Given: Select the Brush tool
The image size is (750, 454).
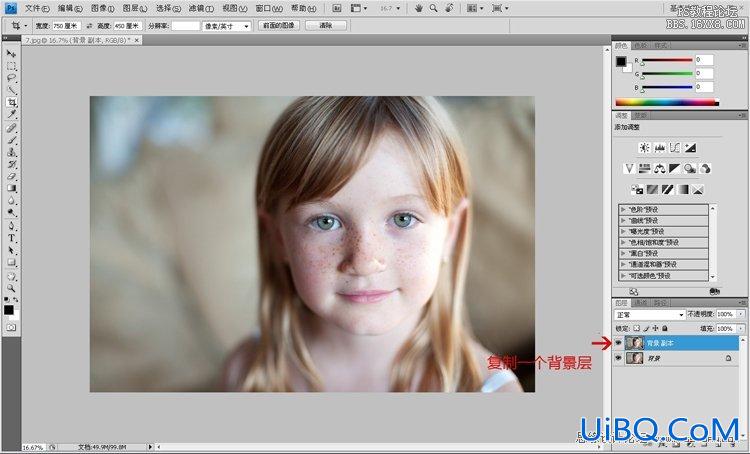Looking at the screenshot, I should 11,140.
